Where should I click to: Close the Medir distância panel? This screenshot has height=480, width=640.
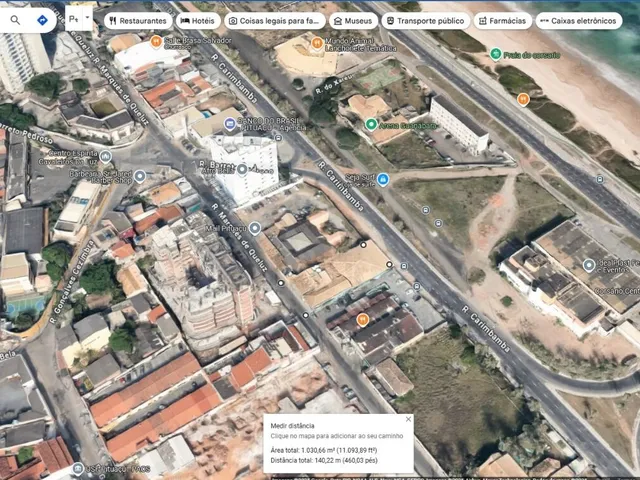coord(408,419)
